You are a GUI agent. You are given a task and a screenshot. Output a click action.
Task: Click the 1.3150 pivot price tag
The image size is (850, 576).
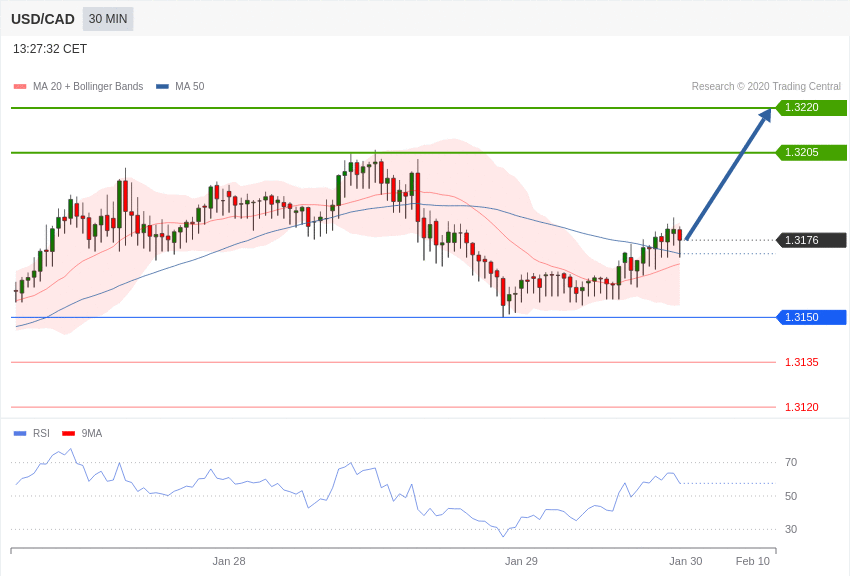click(x=811, y=317)
